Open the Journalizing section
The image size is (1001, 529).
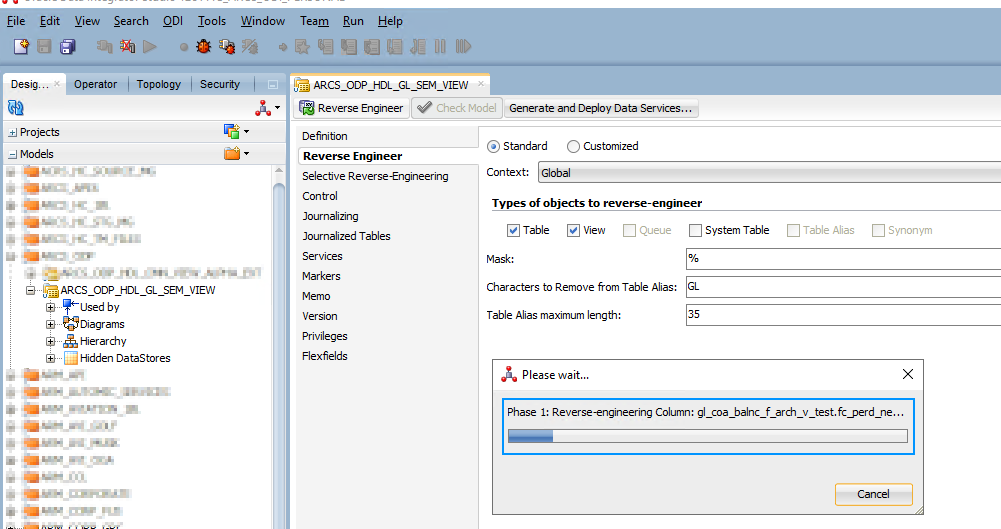(x=330, y=216)
